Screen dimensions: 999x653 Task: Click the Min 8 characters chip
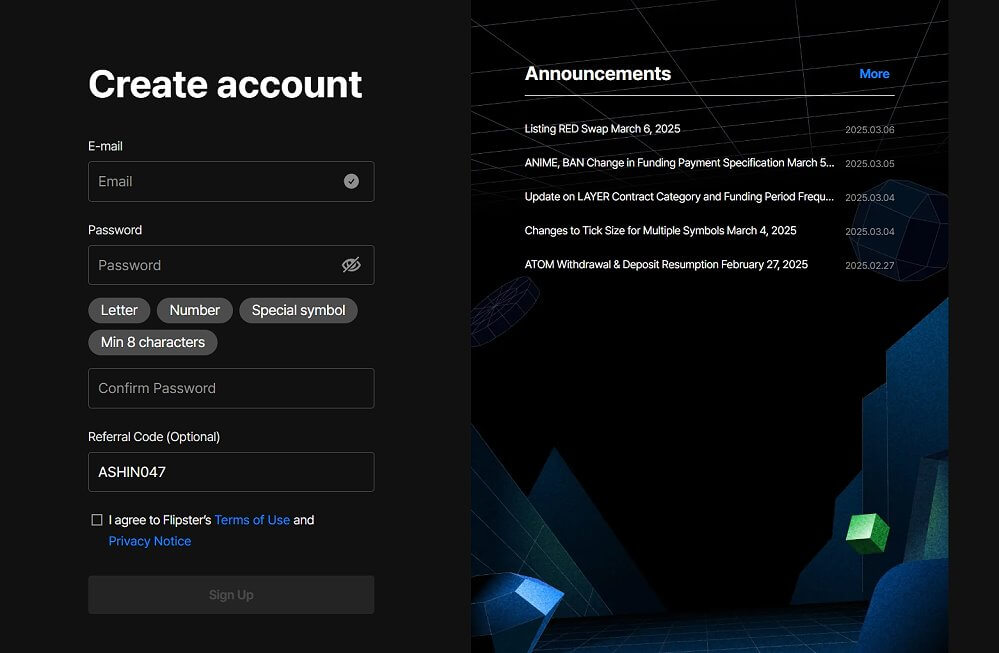pyautogui.click(x=153, y=342)
